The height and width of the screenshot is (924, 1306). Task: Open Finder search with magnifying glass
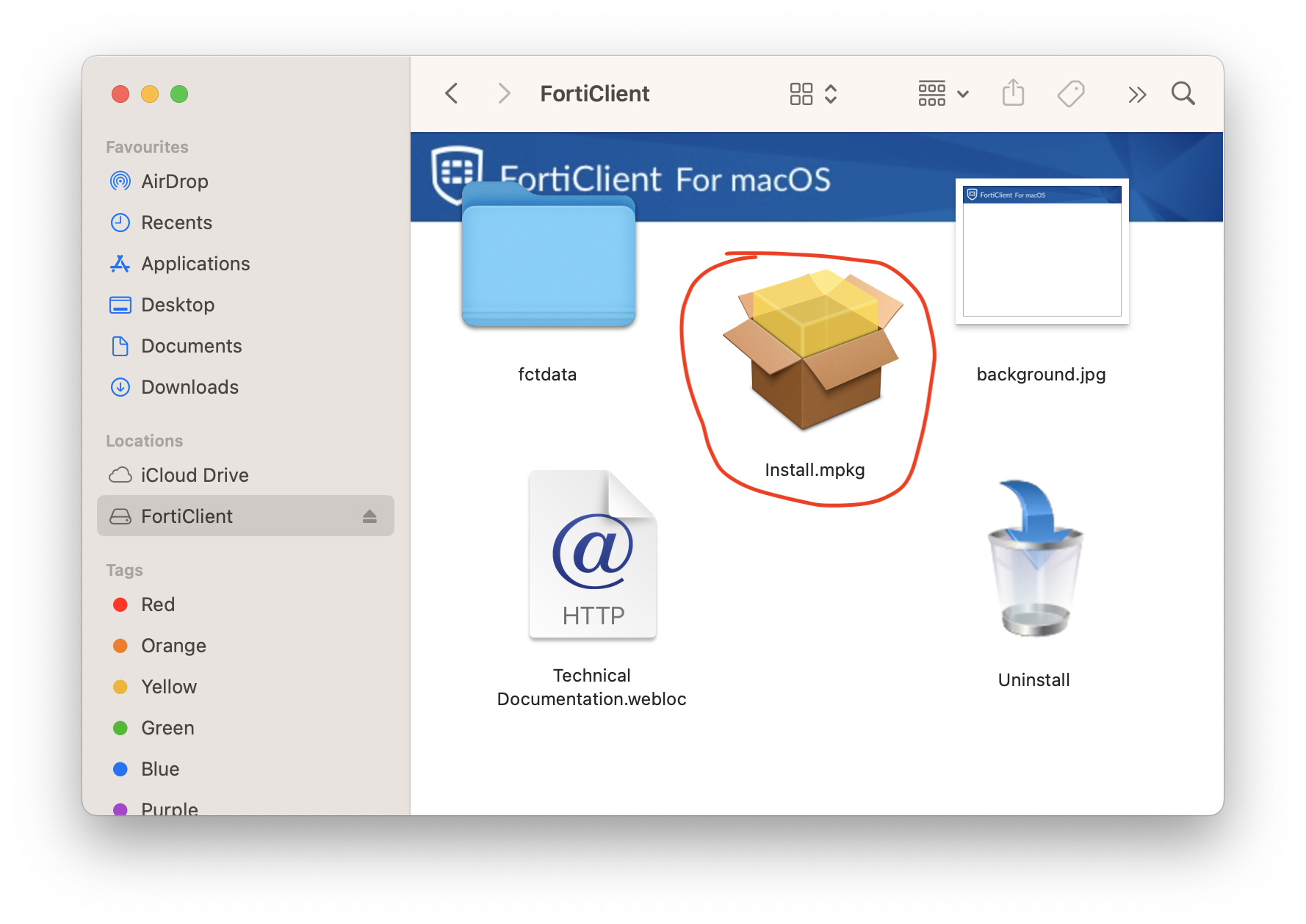pos(1183,93)
